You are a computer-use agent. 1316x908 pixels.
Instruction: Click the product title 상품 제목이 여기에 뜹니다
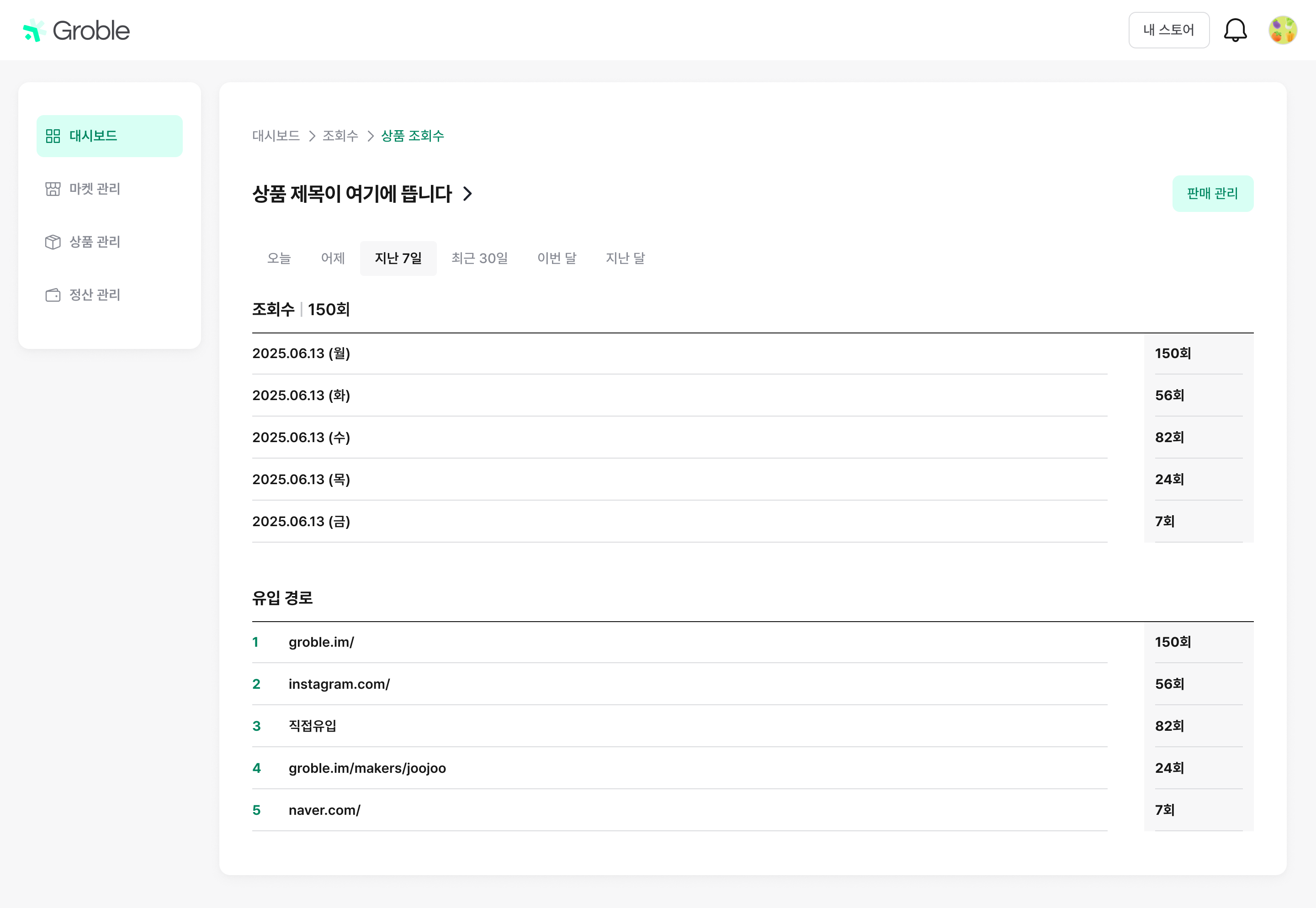coord(352,194)
